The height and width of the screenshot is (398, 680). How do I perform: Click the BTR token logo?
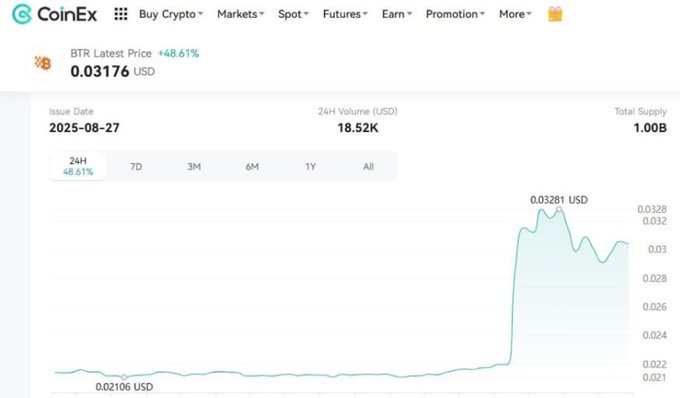point(43,63)
